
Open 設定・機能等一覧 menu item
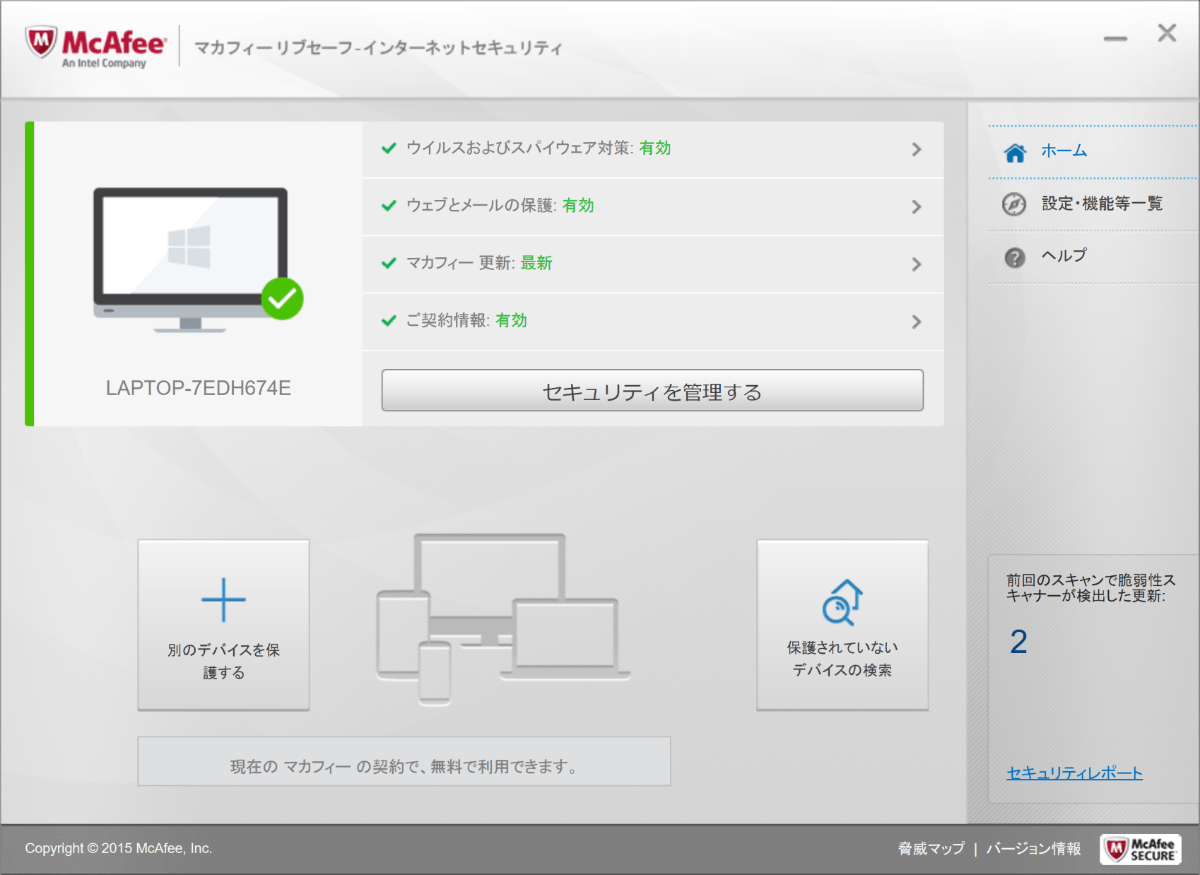tap(1102, 204)
